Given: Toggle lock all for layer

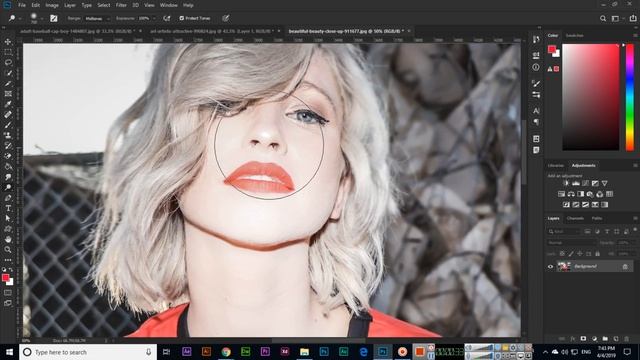Looking at the screenshot, I should pos(598,253).
